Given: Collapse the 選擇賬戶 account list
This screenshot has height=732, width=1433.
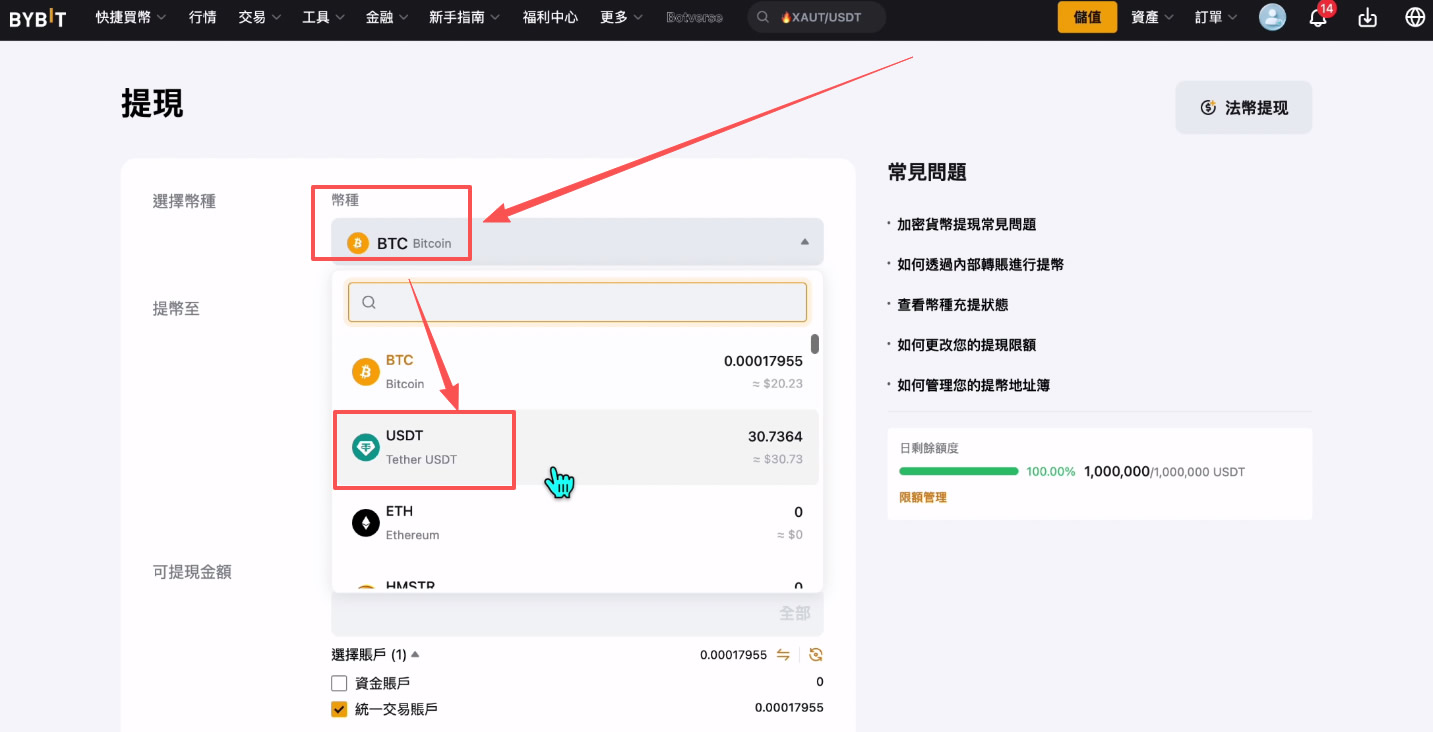Looking at the screenshot, I should coord(415,654).
